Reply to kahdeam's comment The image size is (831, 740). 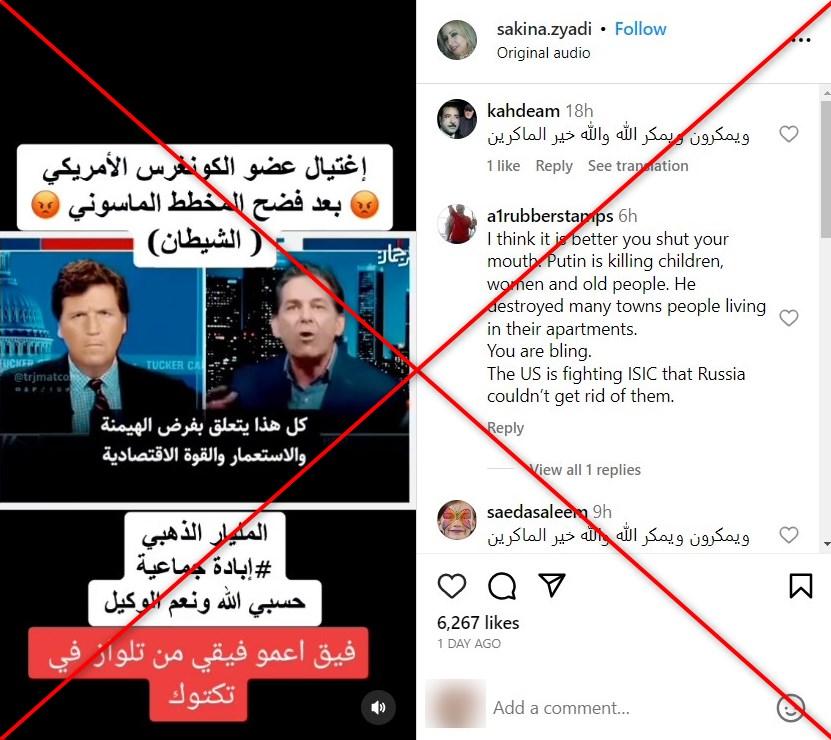tap(554, 166)
